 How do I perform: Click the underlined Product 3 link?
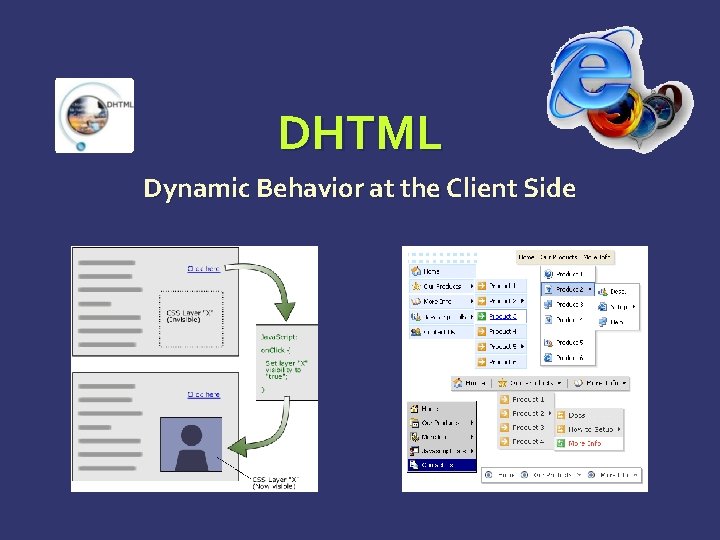coord(503,316)
